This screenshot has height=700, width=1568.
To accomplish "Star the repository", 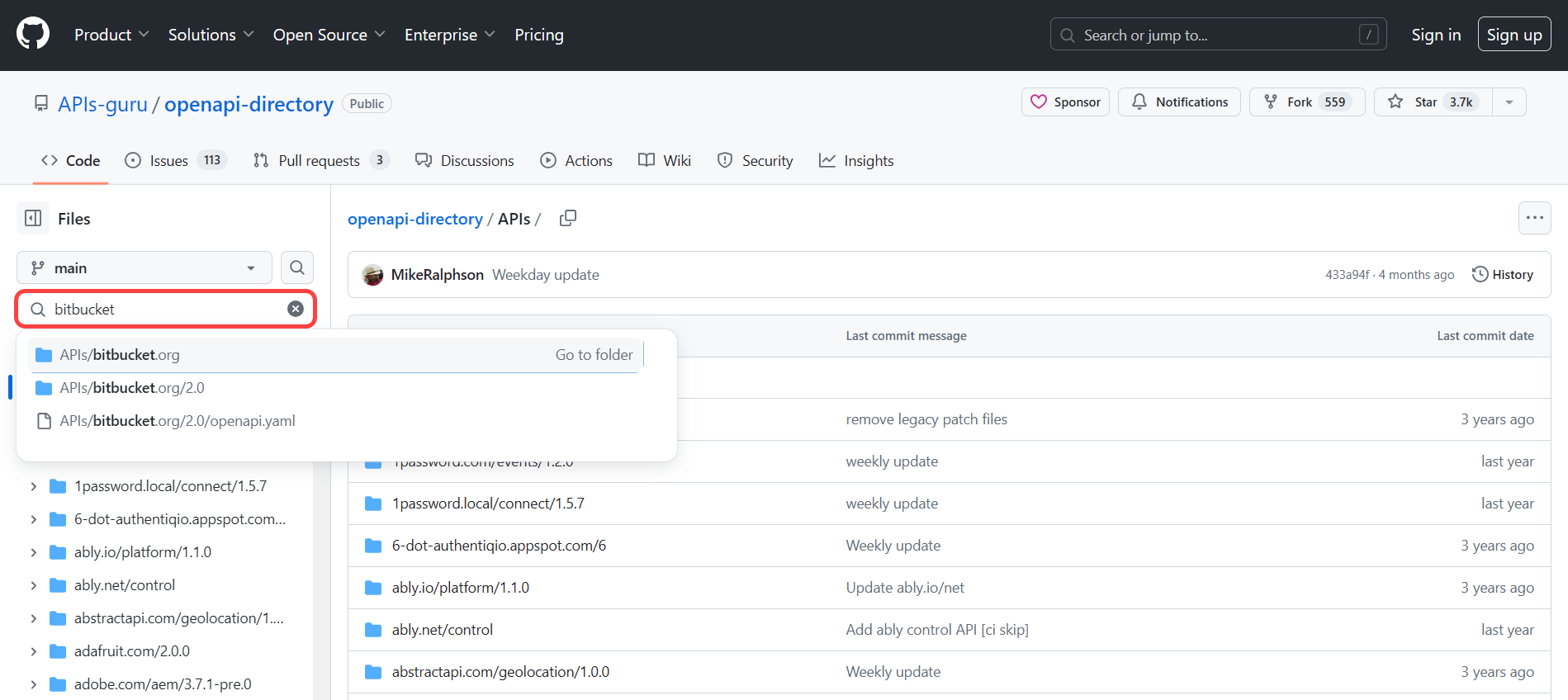I will 1433,102.
